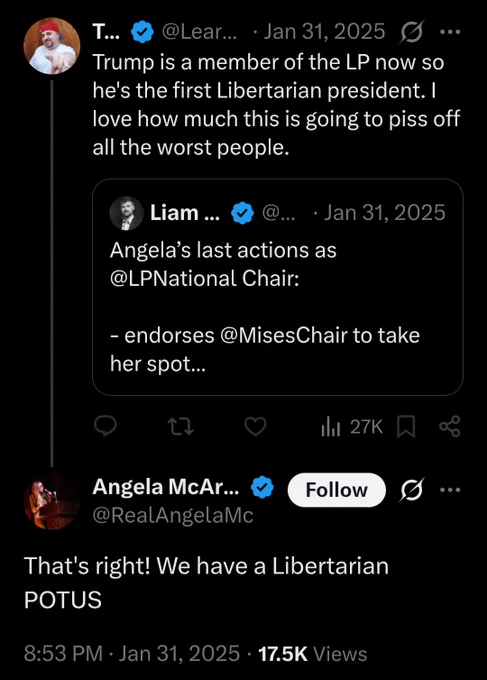Tap the Grok icon beside Follow button
The width and height of the screenshot is (487, 680).
(412, 490)
